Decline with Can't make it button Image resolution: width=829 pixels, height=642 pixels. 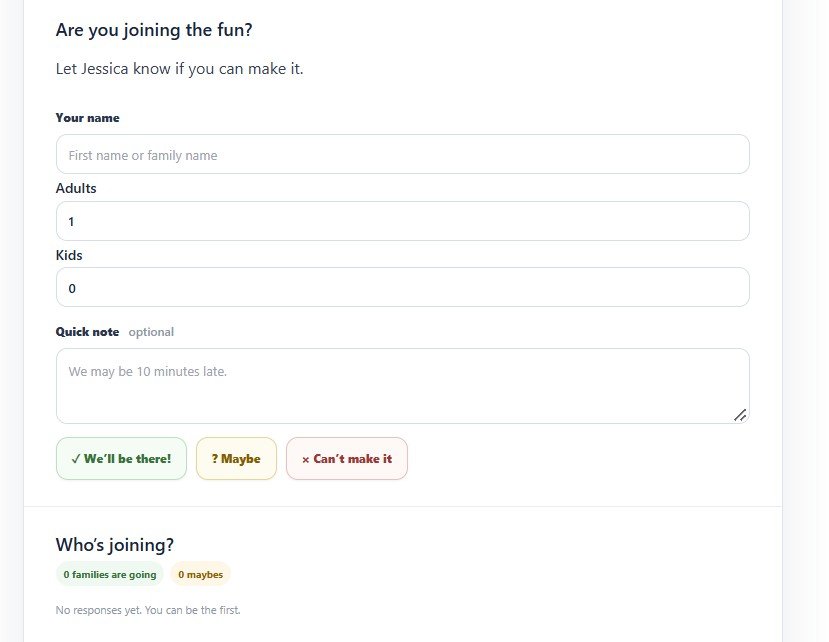pyautogui.click(x=347, y=458)
